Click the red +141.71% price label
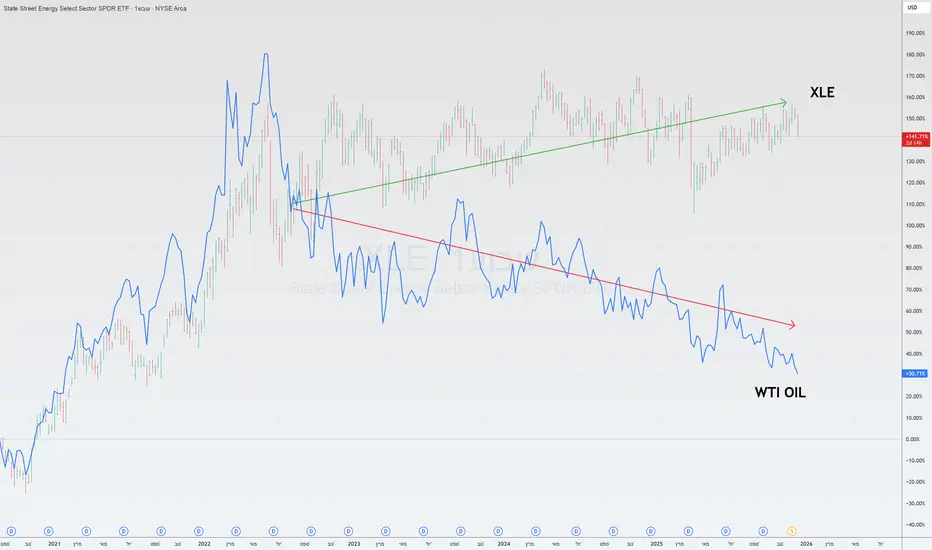Viewport: 932px width, 550px height. (916, 140)
